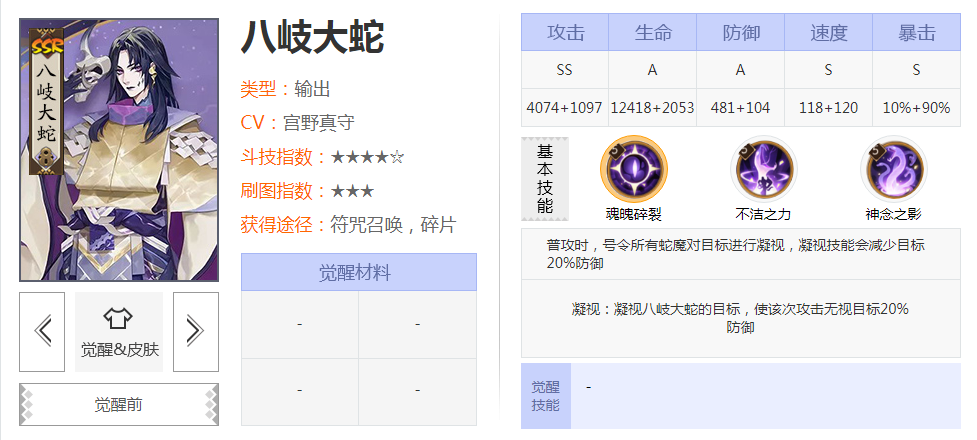Go to previous skin with left arrow

[42, 332]
